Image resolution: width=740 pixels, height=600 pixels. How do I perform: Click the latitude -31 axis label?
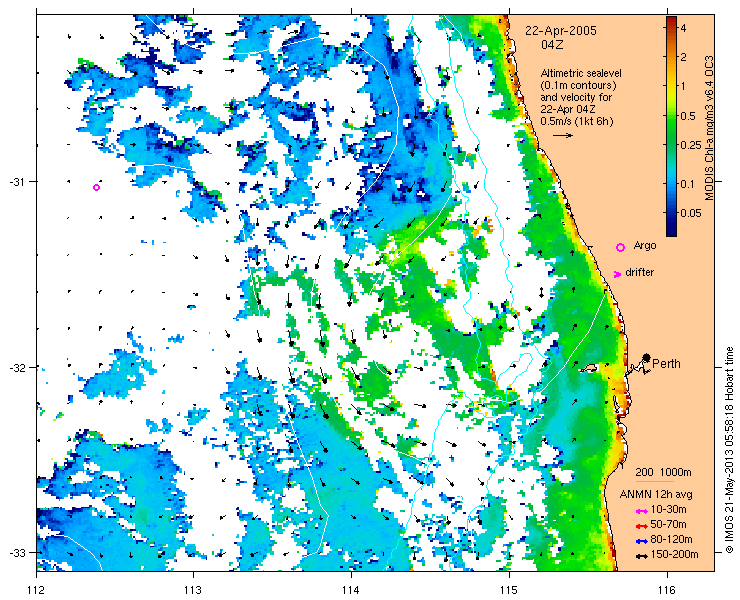(17, 182)
